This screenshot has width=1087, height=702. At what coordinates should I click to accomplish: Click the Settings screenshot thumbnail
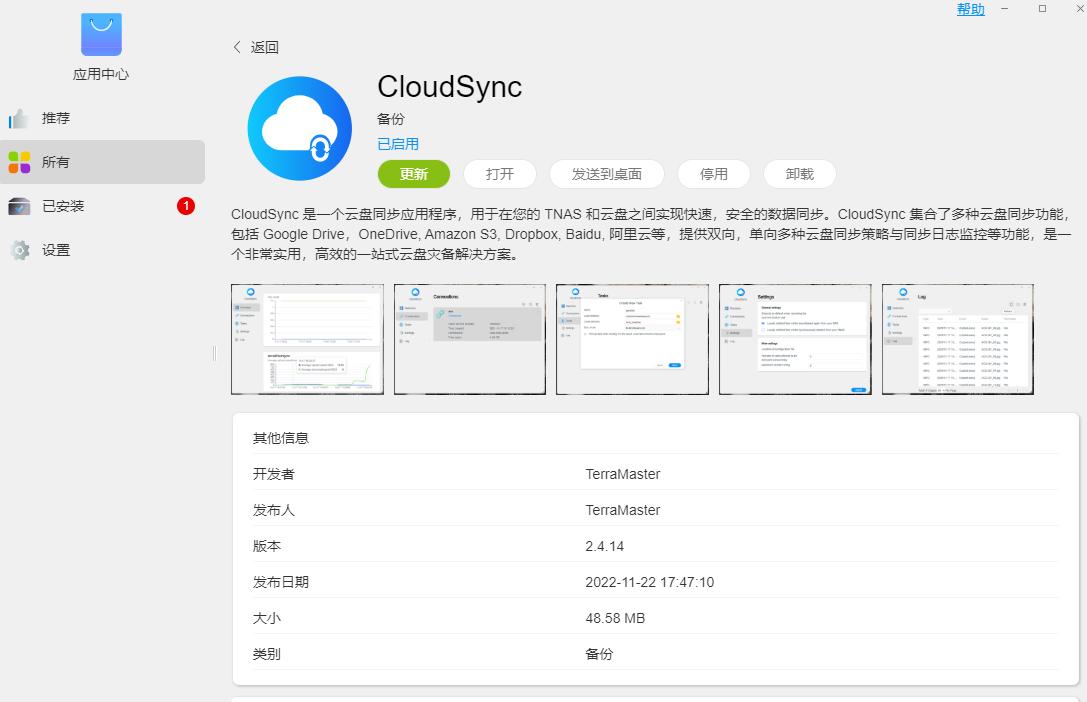pyautogui.click(x=794, y=338)
